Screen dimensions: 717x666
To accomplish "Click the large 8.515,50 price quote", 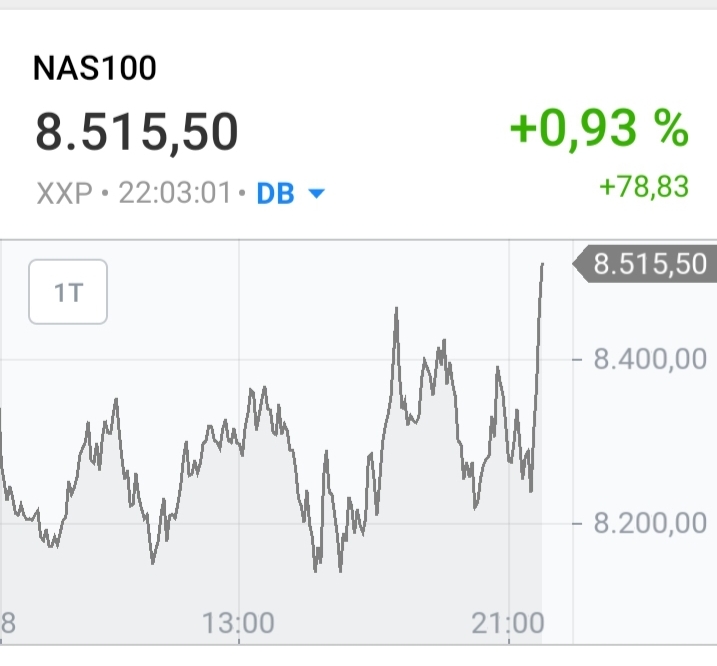I will [x=137, y=133].
